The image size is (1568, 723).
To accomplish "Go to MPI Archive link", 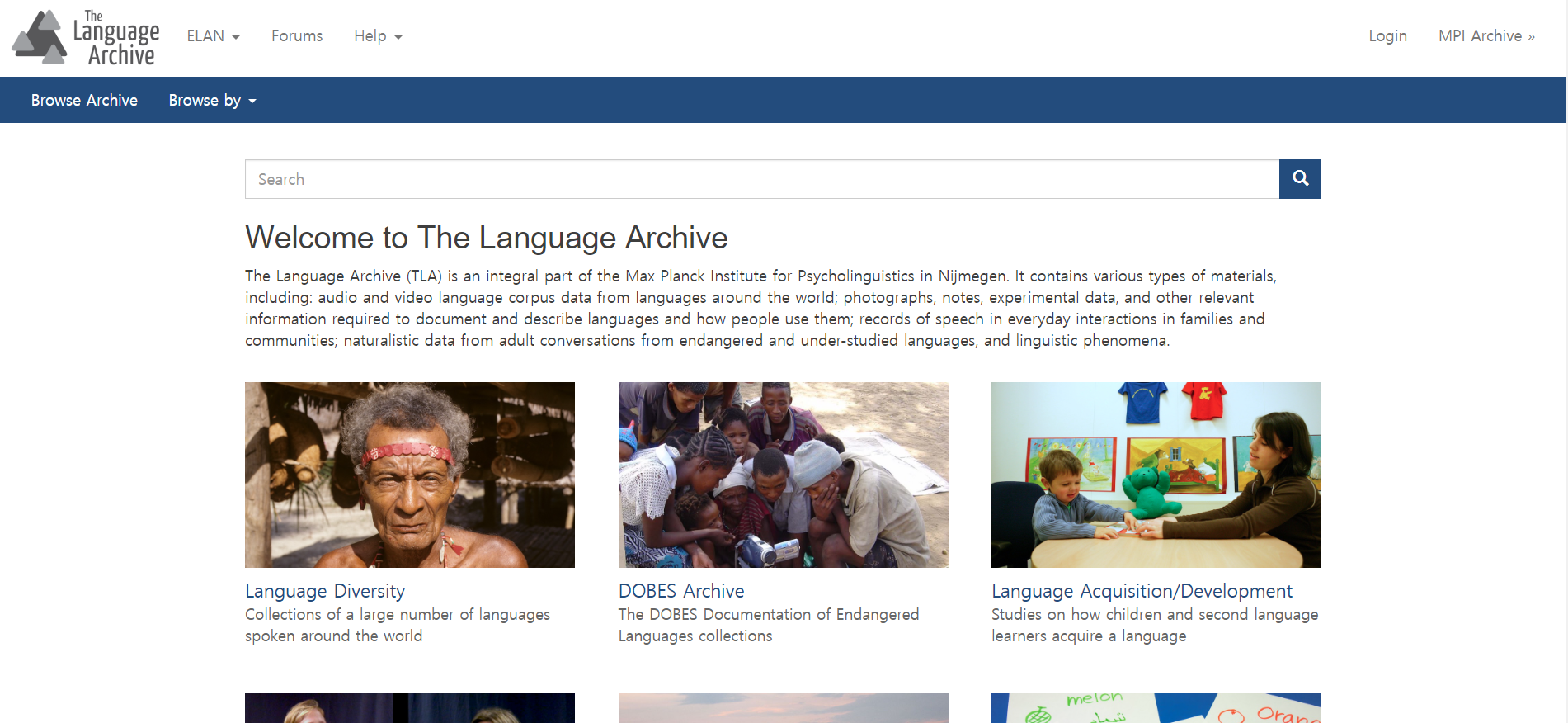I will pos(1486,36).
